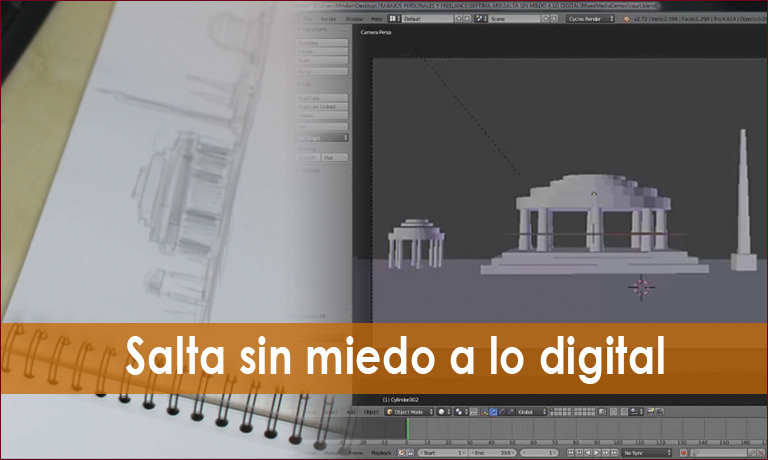
Task: Click the keying set field with key icon
Action: (x=718, y=453)
